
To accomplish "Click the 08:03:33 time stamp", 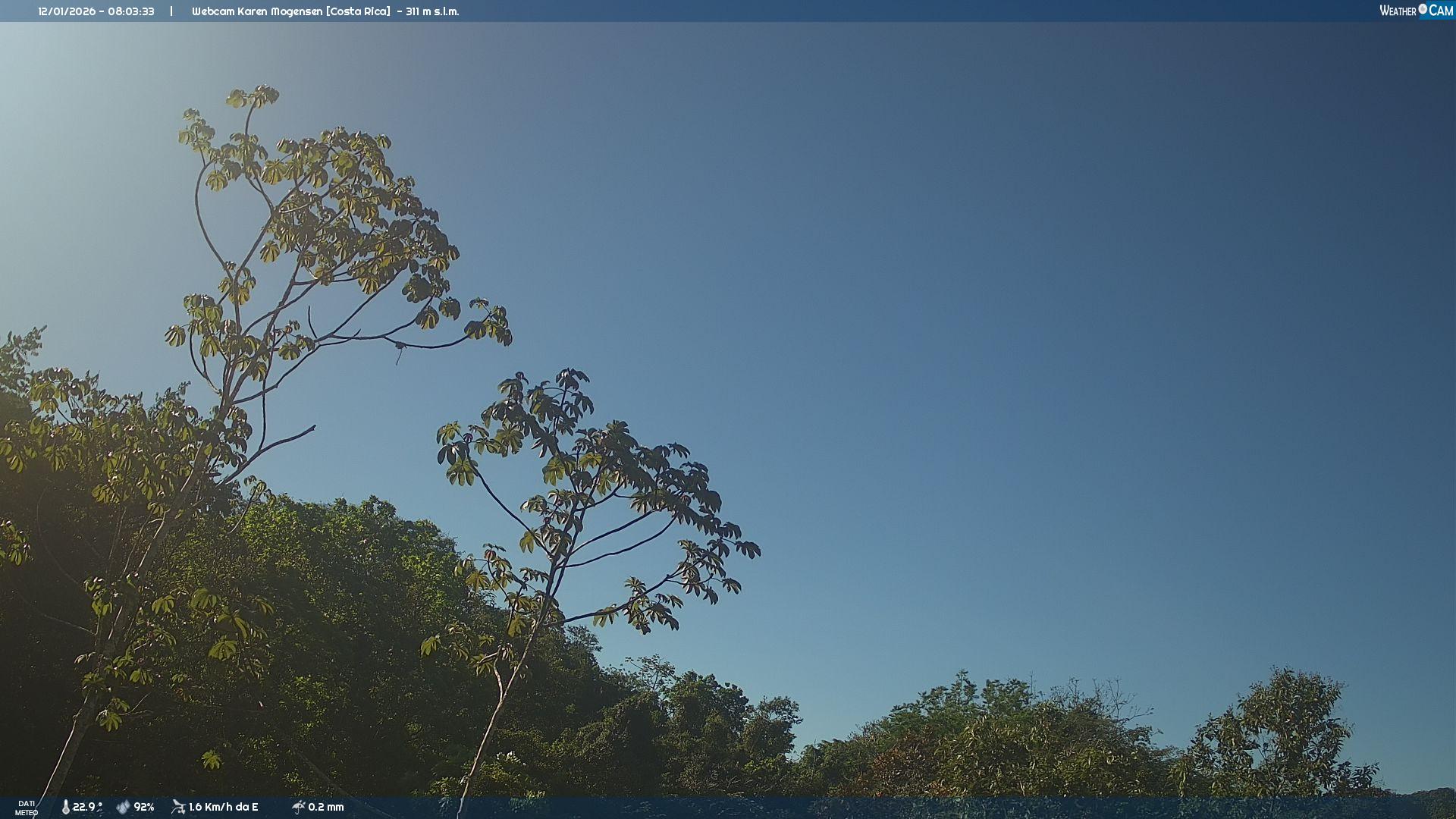I will click(x=131, y=11).
